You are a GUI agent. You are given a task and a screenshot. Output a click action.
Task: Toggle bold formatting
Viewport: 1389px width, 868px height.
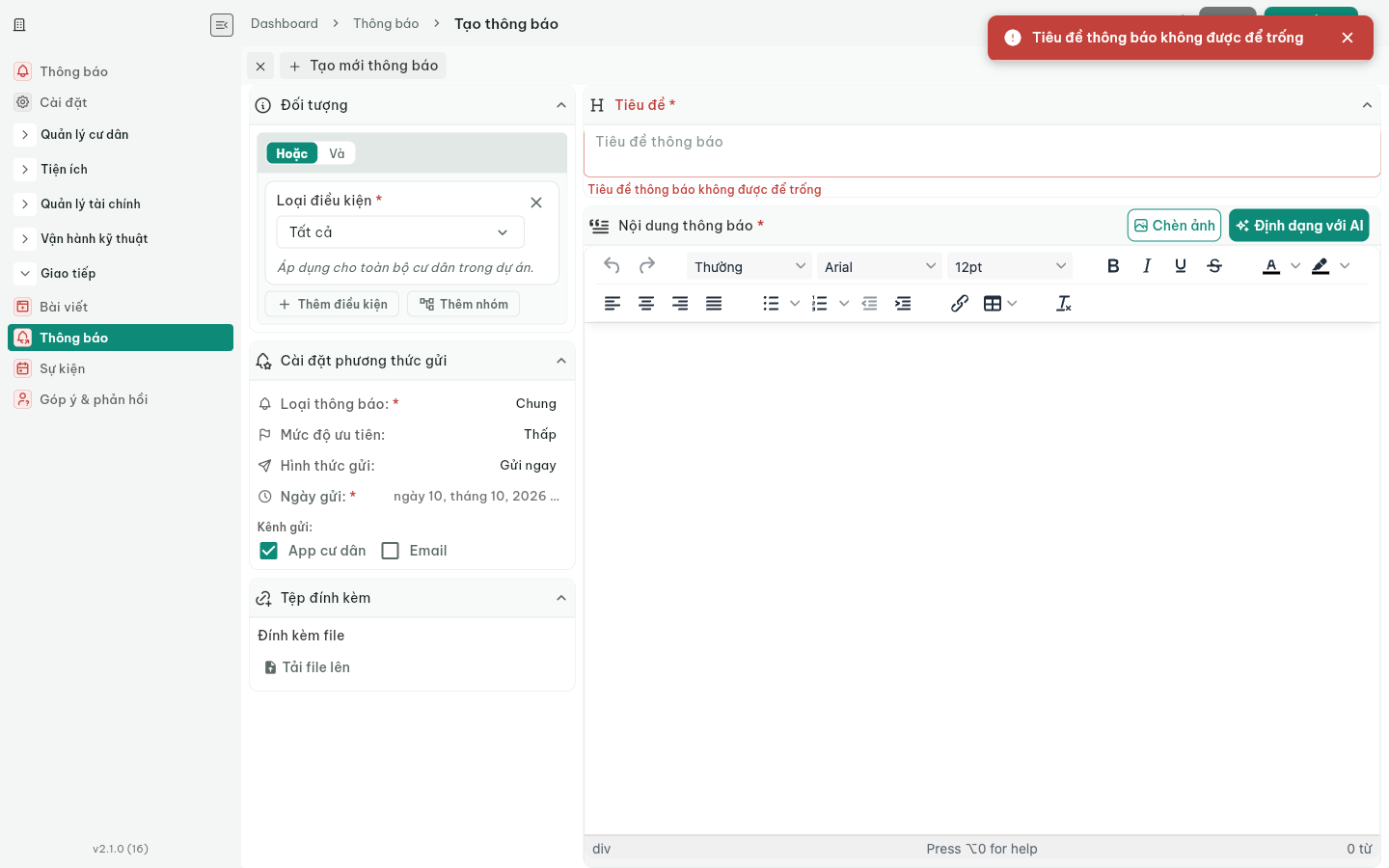[x=1113, y=266]
